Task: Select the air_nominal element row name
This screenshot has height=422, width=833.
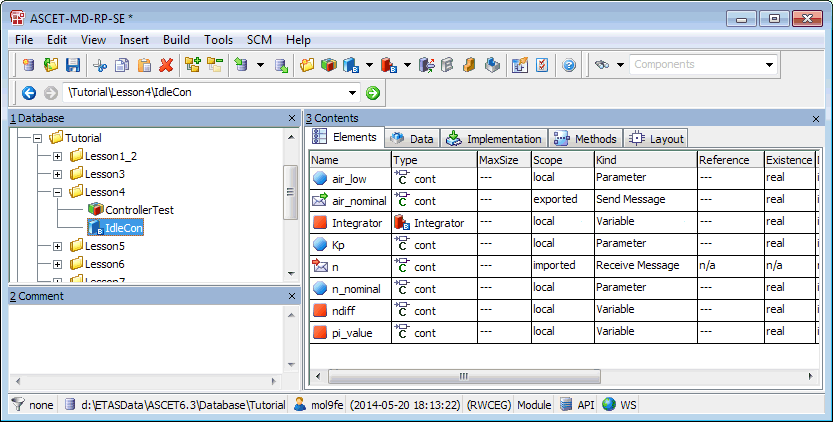Action: point(359,201)
